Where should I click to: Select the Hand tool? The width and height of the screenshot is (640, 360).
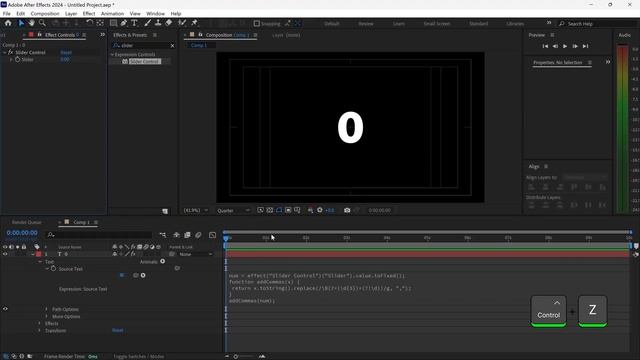point(31,23)
